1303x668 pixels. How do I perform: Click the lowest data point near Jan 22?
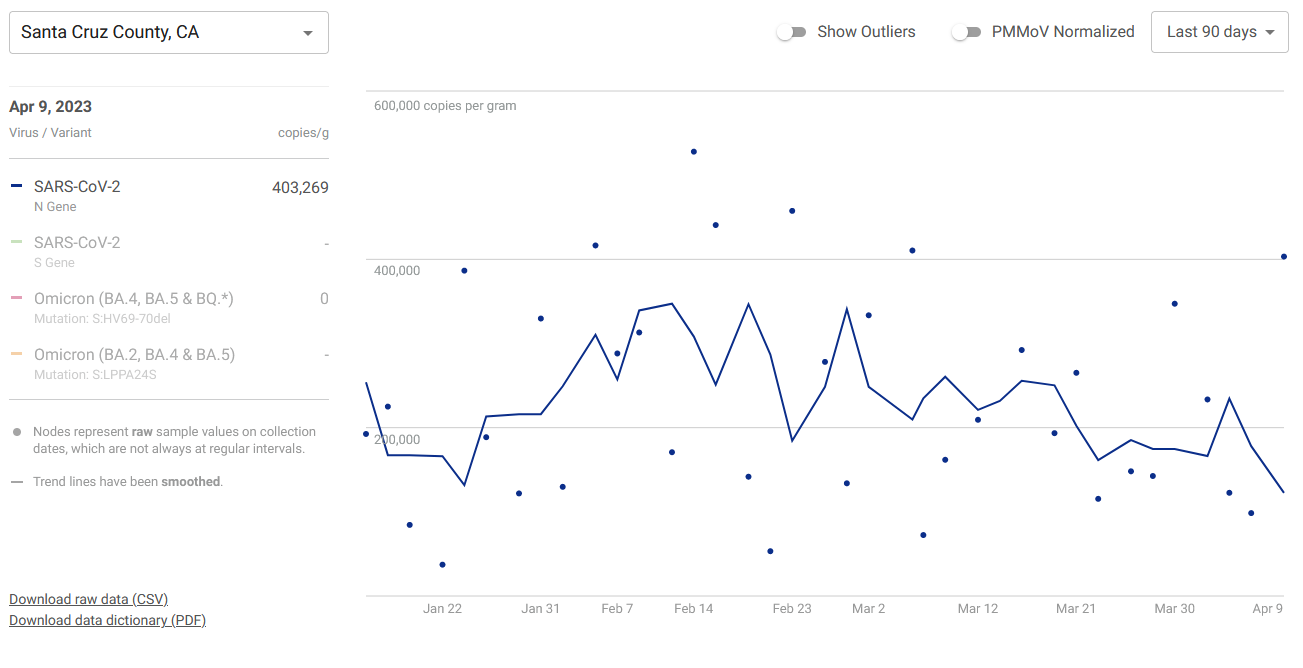click(442, 565)
